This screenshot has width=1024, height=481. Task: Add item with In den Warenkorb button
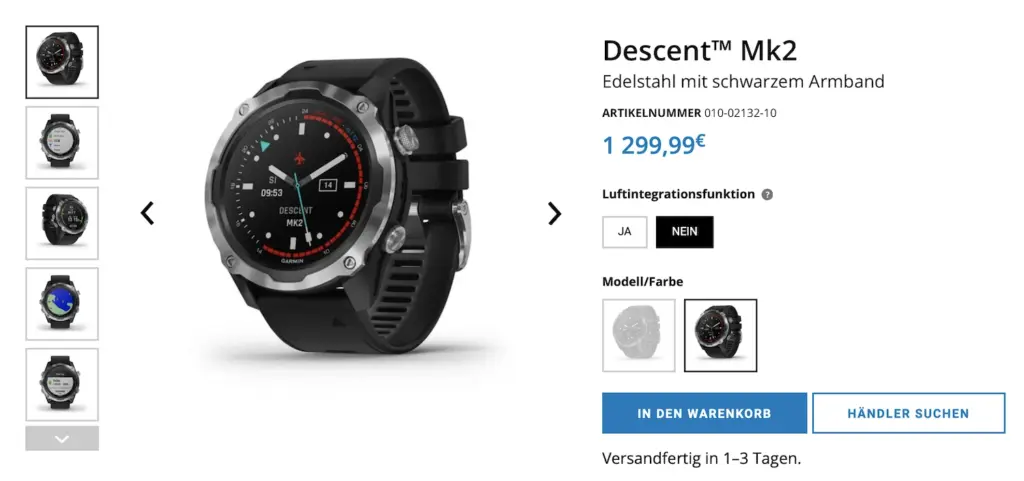(x=705, y=413)
